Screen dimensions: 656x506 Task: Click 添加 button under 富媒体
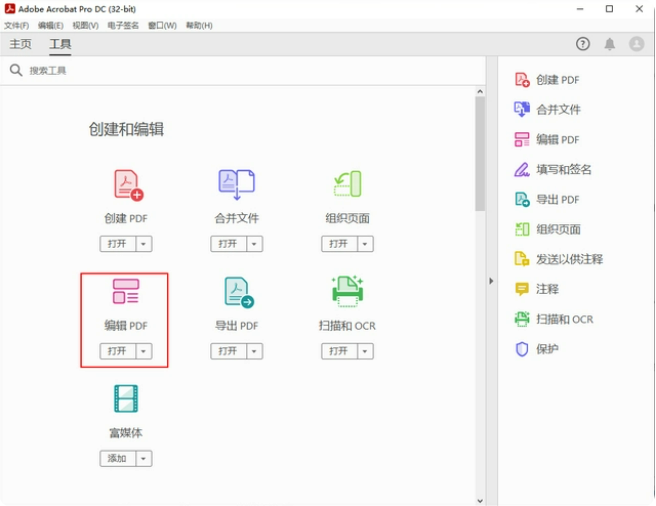[116, 458]
